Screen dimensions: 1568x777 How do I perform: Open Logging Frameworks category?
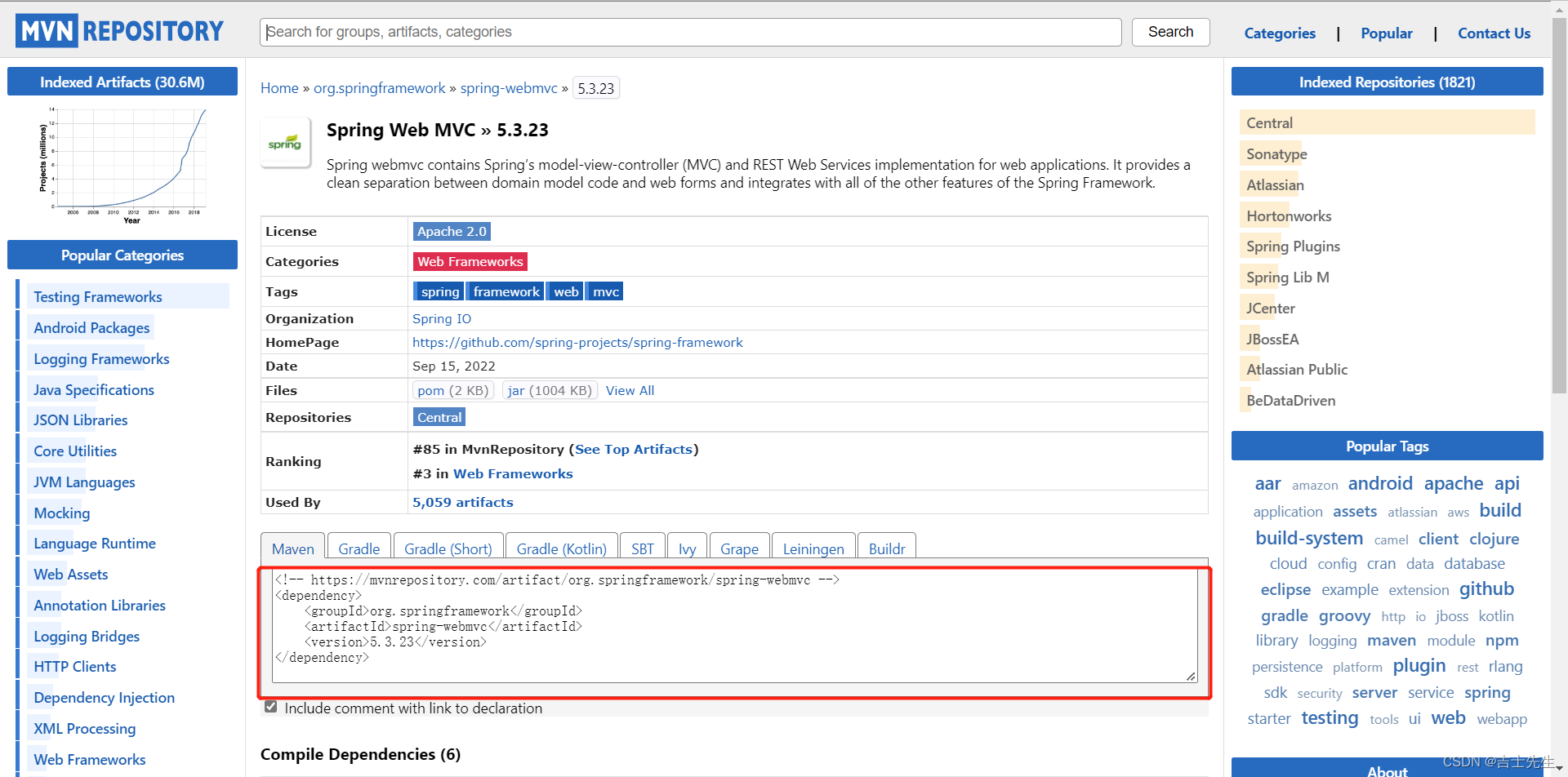pos(101,359)
